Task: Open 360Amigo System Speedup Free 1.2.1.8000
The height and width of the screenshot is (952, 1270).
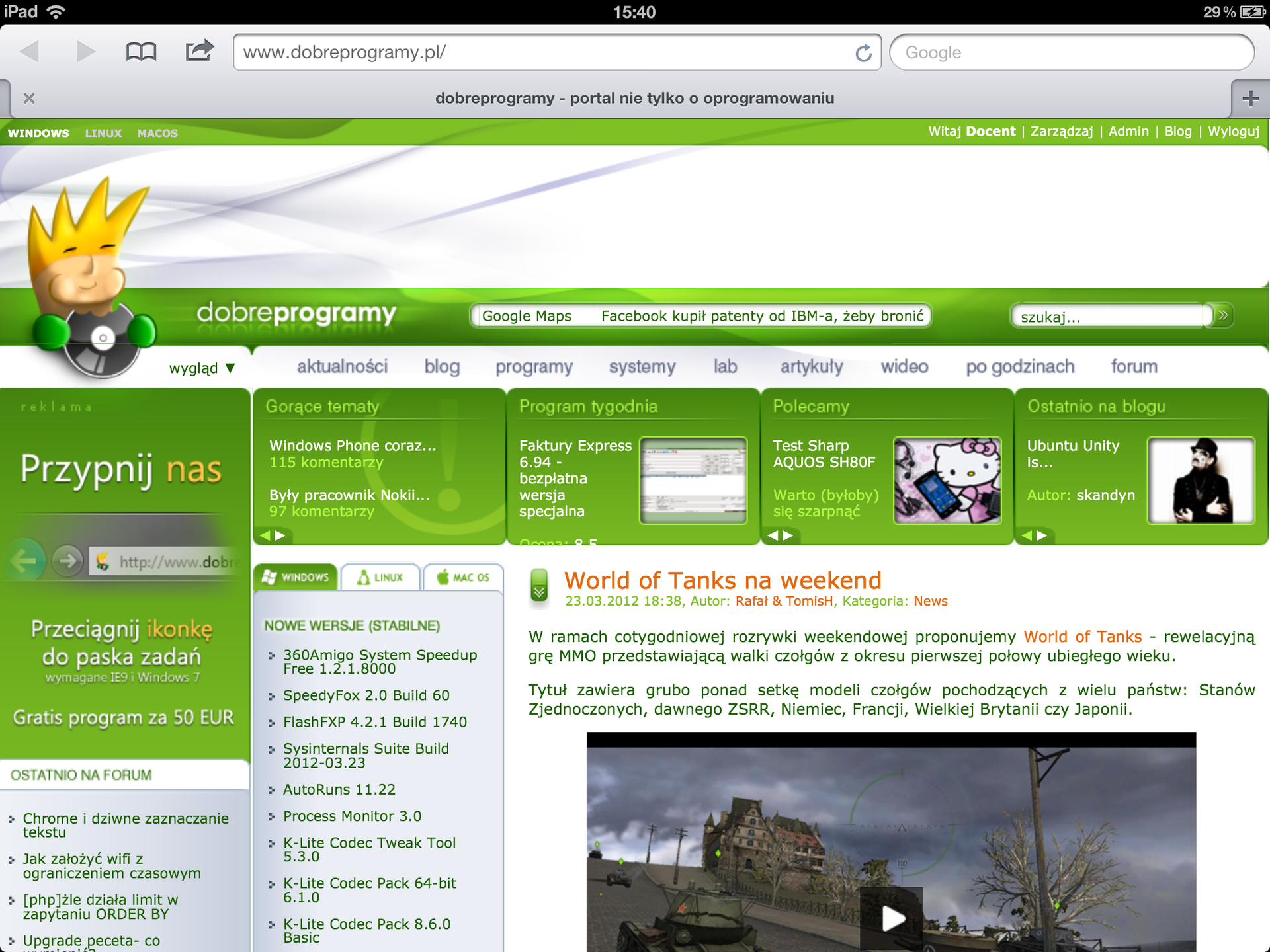Action: pyautogui.click(x=380, y=662)
